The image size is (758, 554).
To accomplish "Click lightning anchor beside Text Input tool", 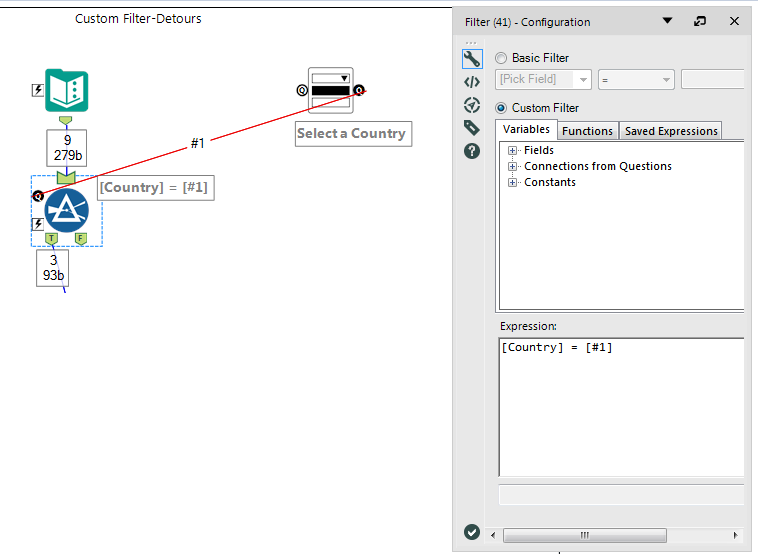I will 38,90.
